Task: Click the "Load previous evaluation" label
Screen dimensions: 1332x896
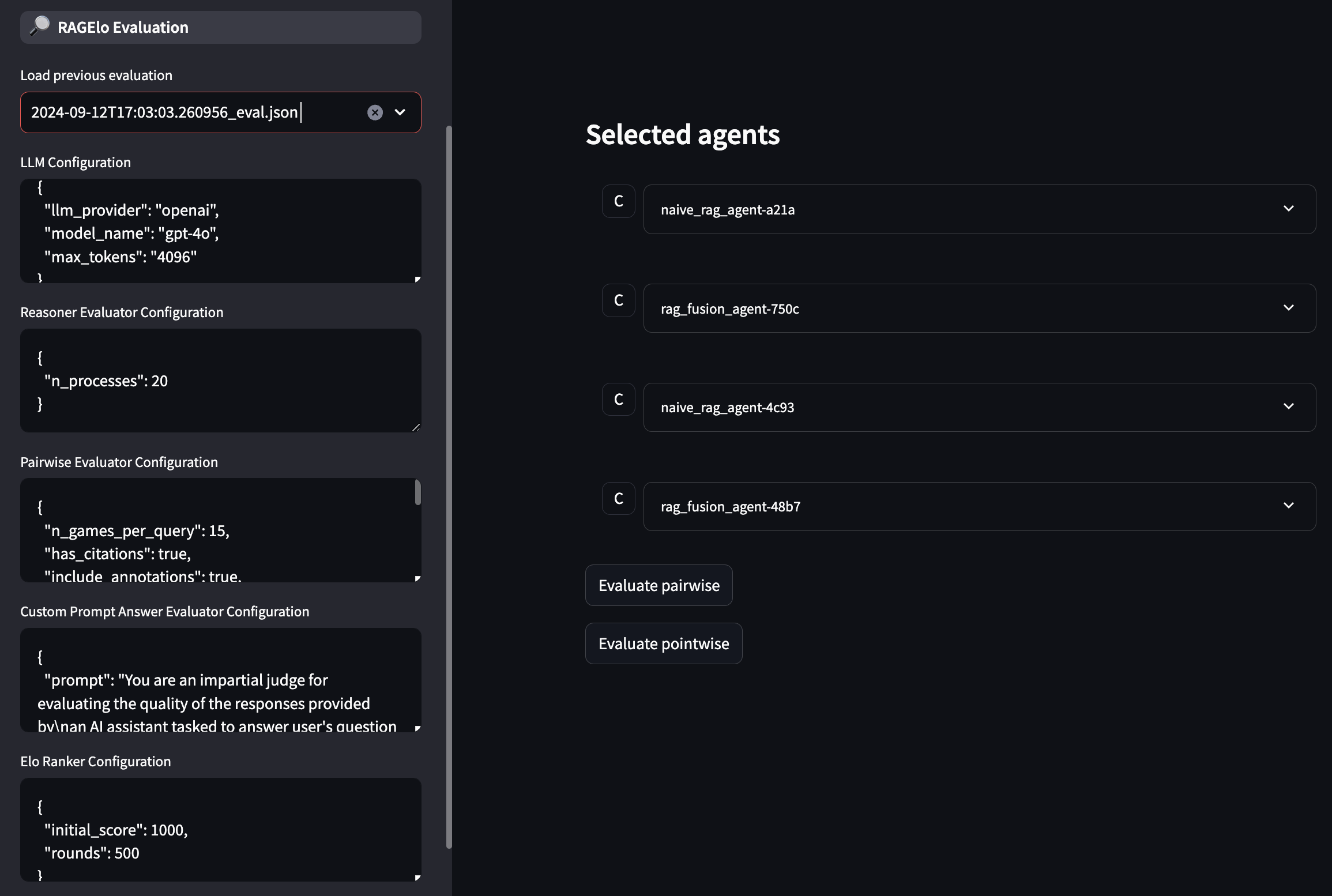Action: [96, 76]
